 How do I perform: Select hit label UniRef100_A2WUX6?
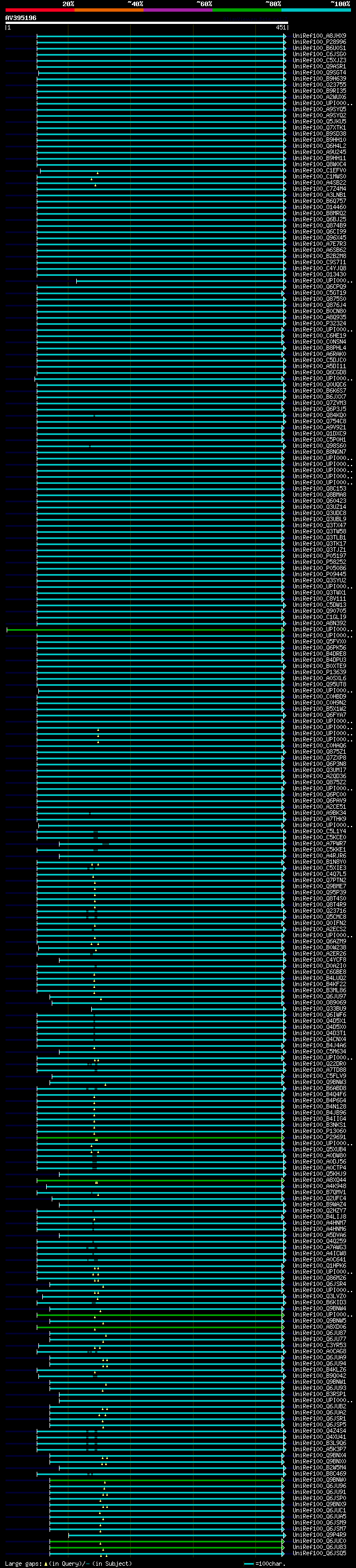pyautogui.click(x=319, y=97)
